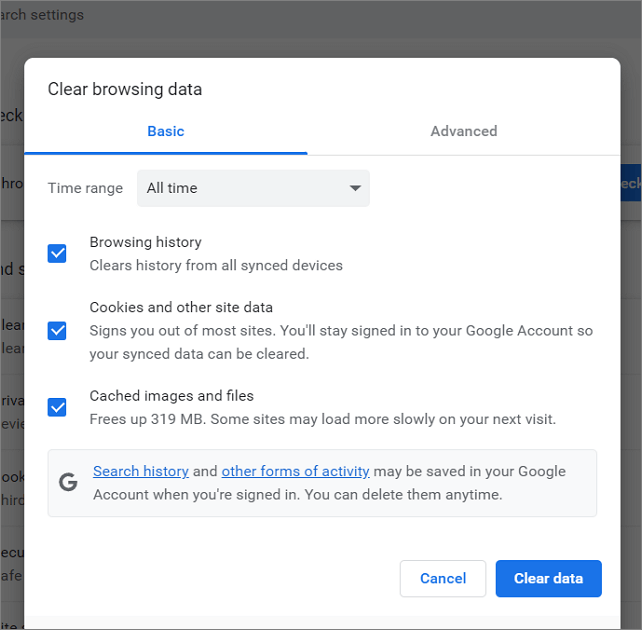Click the Time range dropdown arrow
The image size is (642, 630).
coord(355,188)
